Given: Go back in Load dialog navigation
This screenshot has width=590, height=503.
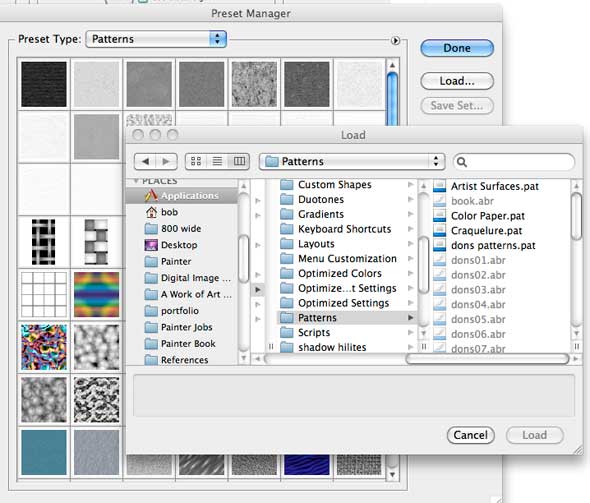Looking at the screenshot, I should pyautogui.click(x=145, y=162).
